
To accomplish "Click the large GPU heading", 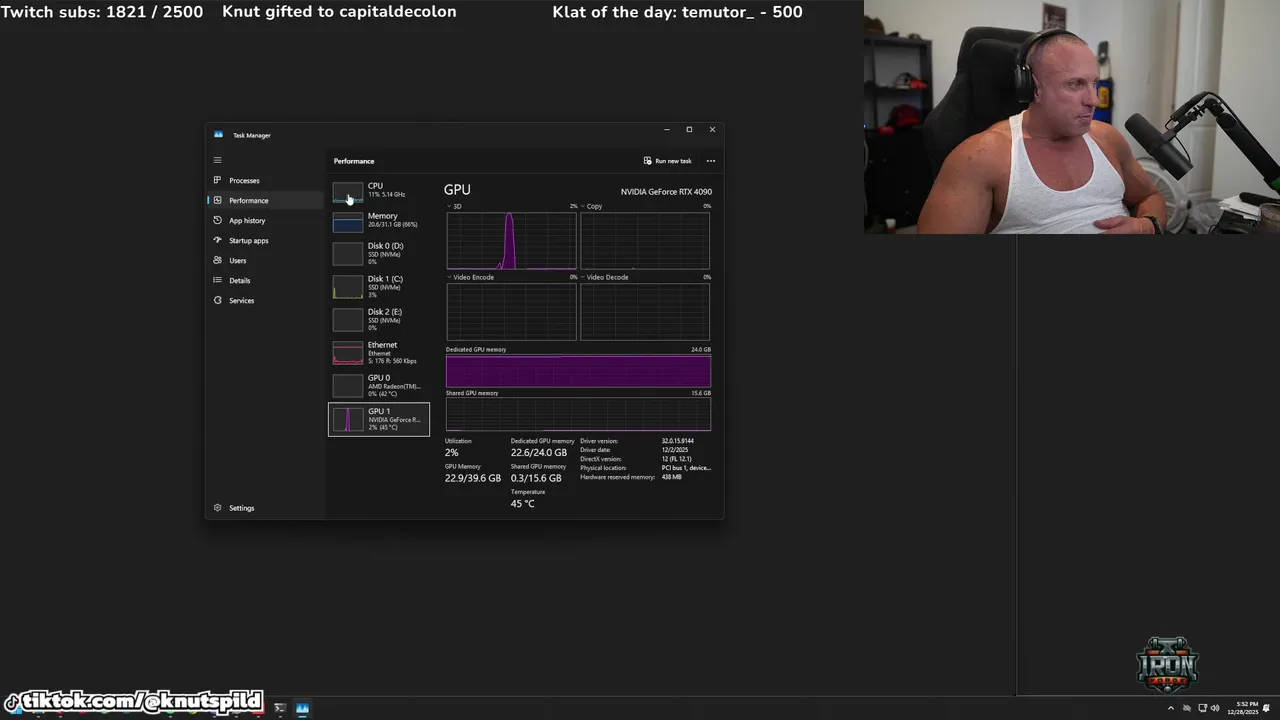I will (457, 190).
